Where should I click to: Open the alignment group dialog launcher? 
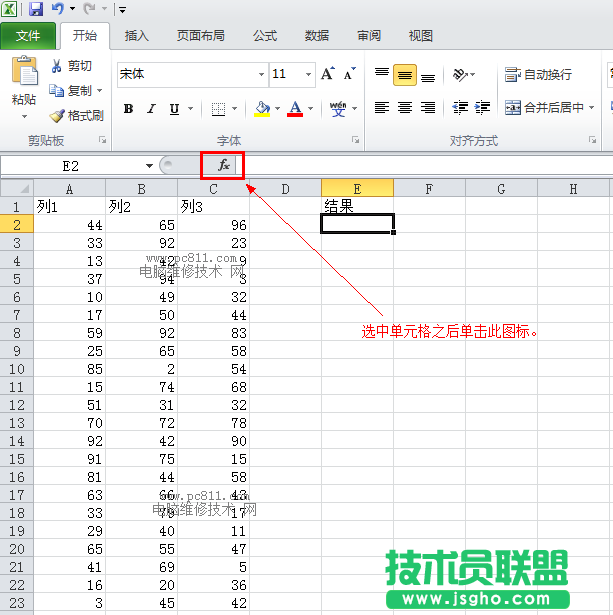click(592, 140)
